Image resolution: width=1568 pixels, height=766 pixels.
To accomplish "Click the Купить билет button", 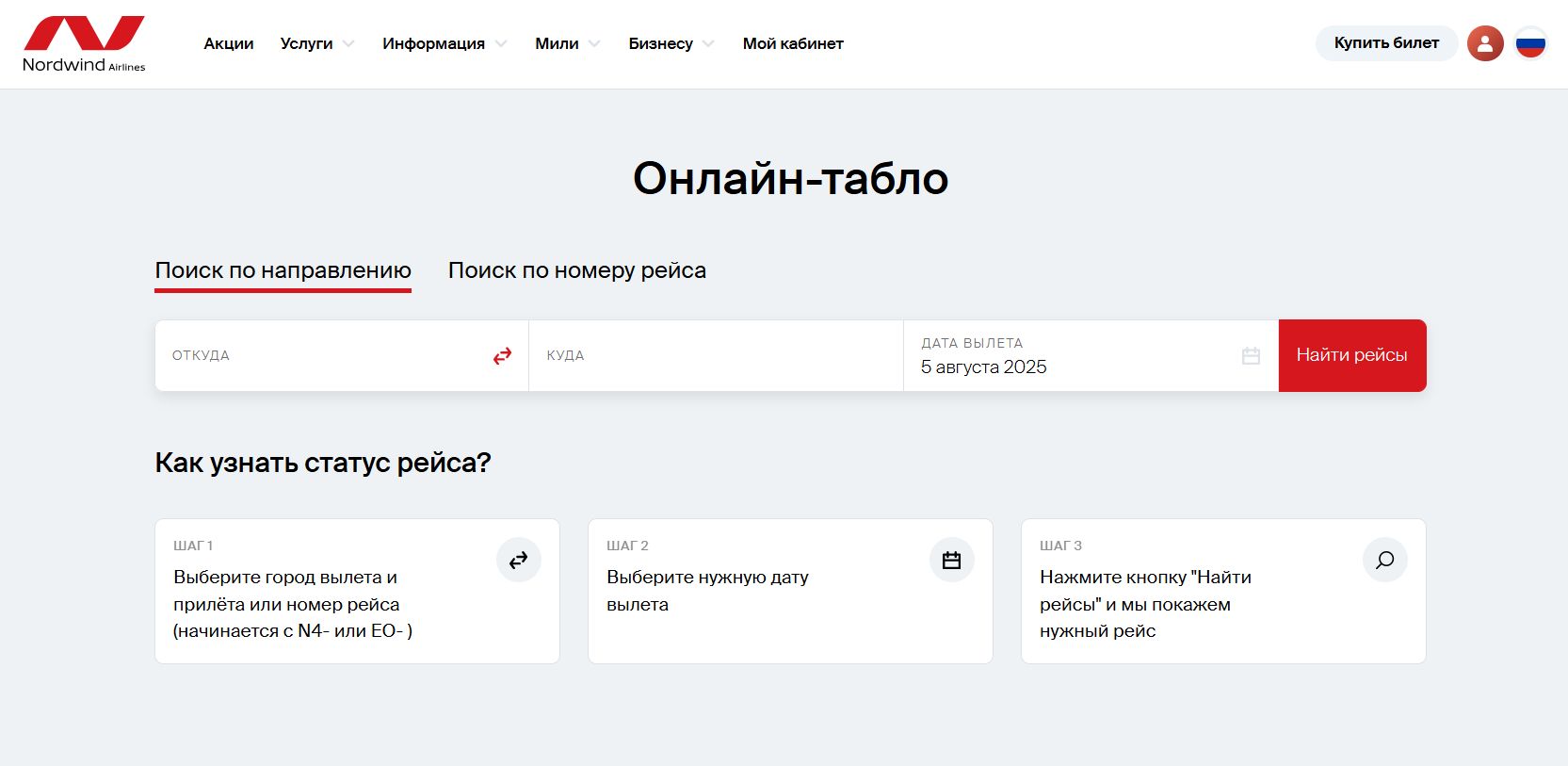I will (x=1386, y=43).
